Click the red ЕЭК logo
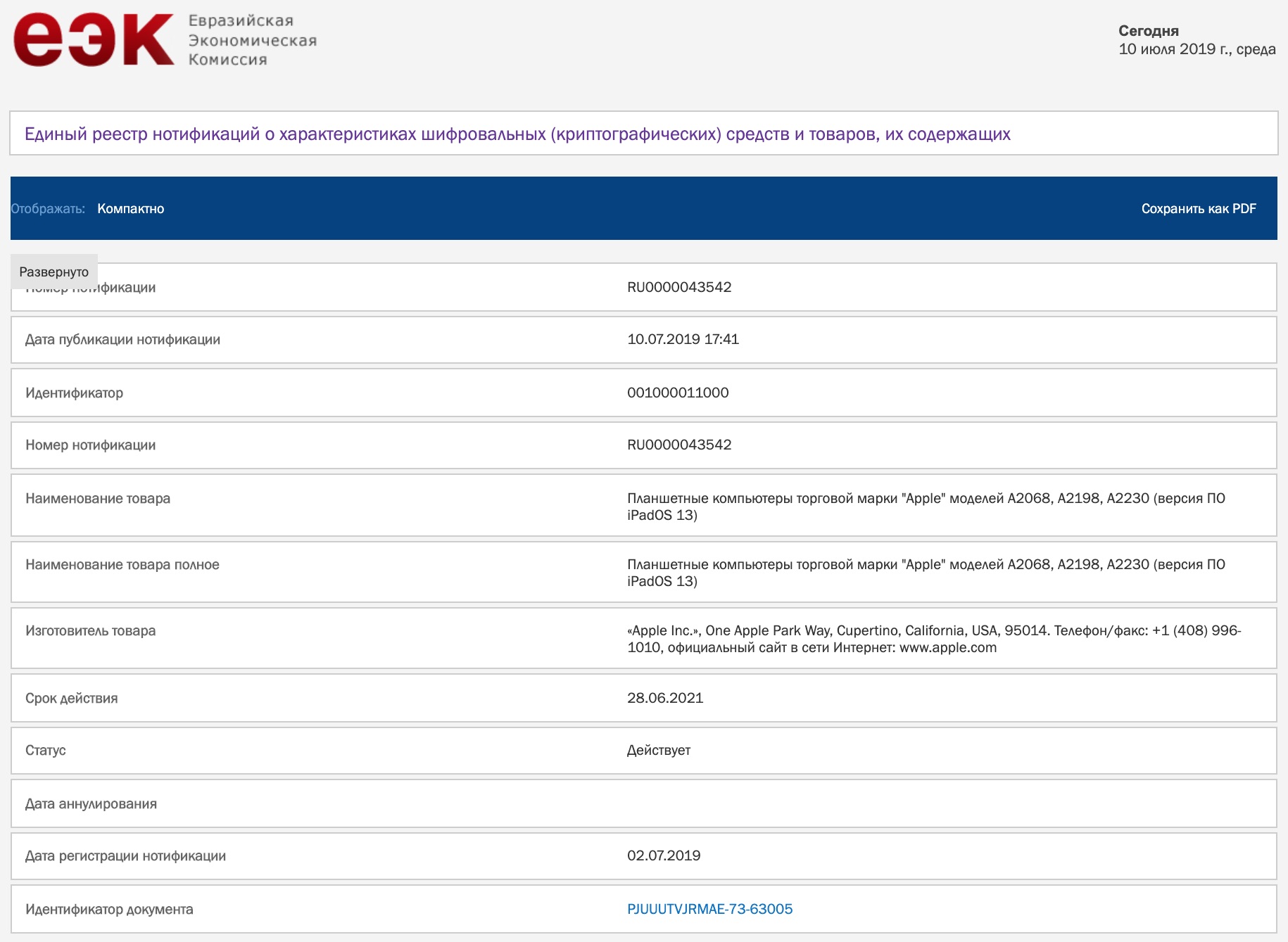 pyautogui.click(x=93, y=40)
